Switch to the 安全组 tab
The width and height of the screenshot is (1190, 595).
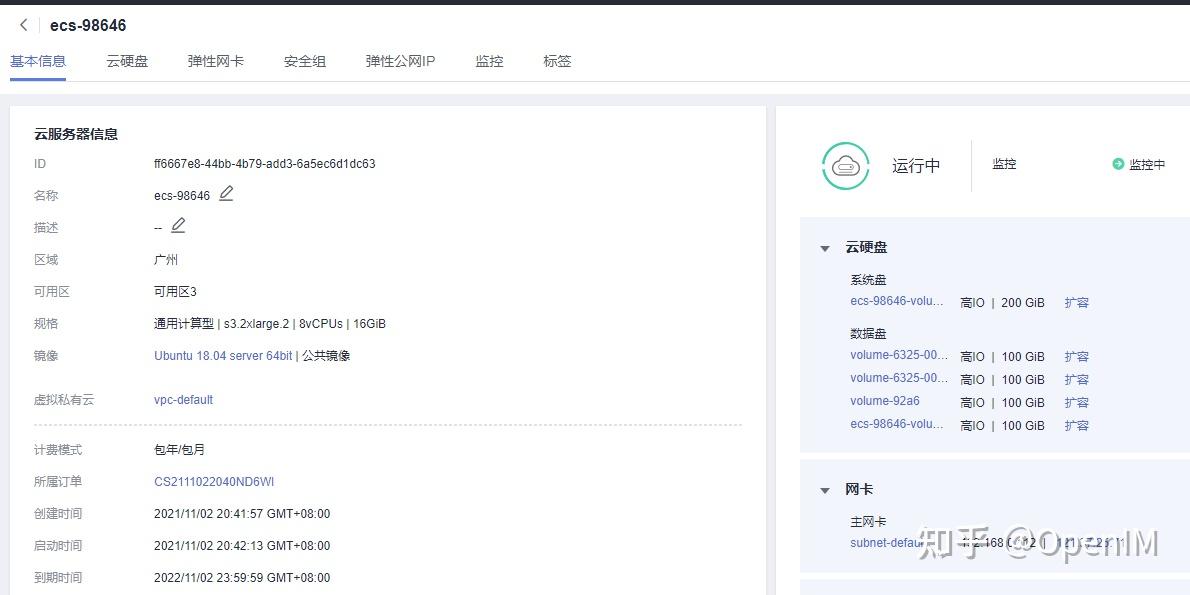(304, 61)
